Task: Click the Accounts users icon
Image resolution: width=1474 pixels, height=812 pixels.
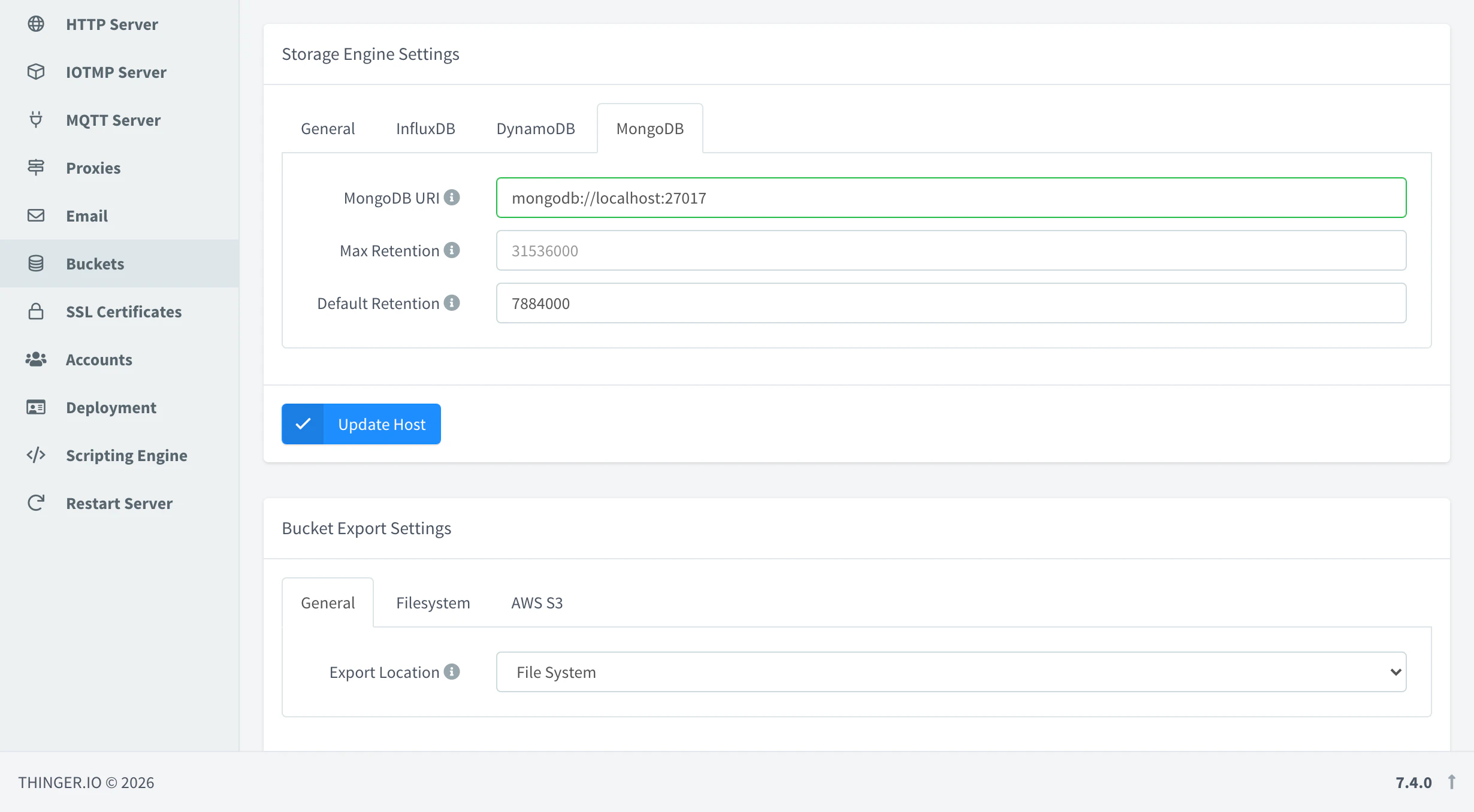Action: [36, 359]
